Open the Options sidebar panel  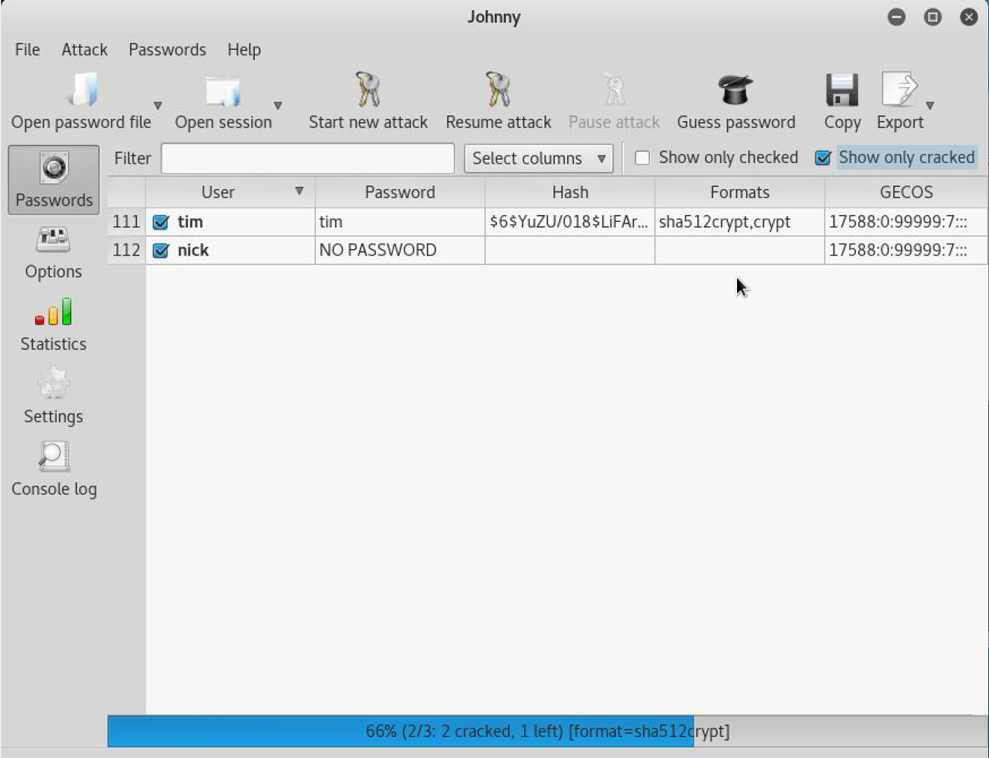[54, 254]
